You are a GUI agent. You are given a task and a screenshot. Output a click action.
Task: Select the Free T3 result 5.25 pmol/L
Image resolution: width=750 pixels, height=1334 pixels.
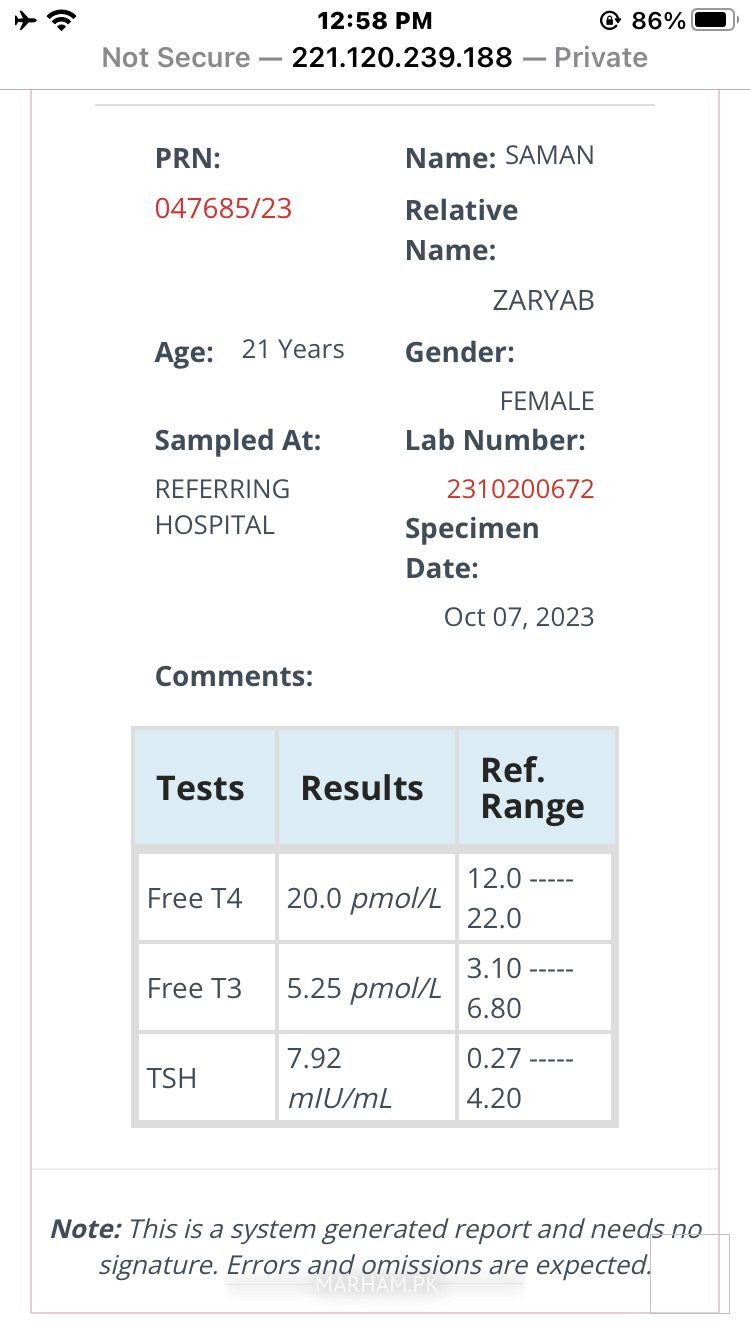[366, 988]
